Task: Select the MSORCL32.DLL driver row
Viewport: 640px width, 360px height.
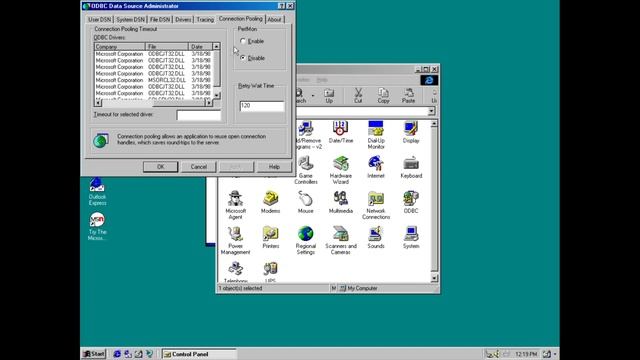Action: pyautogui.click(x=153, y=80)
